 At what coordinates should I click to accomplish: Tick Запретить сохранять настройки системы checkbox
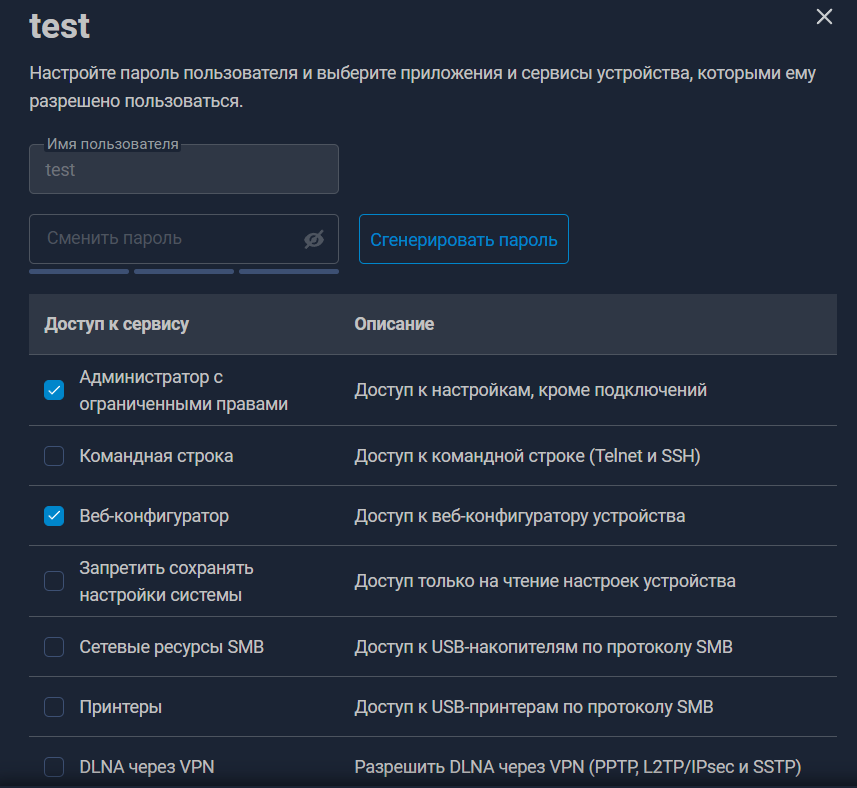click(54, 581)
